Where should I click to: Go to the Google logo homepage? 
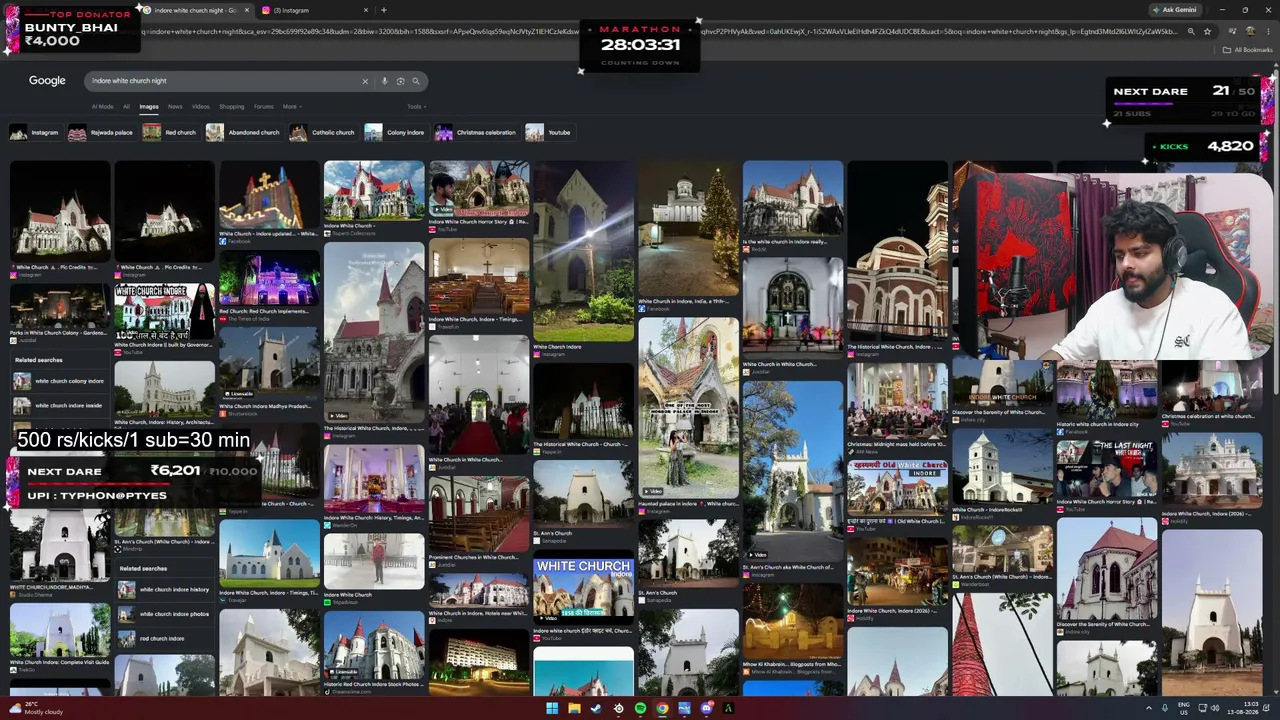point(47,80)
